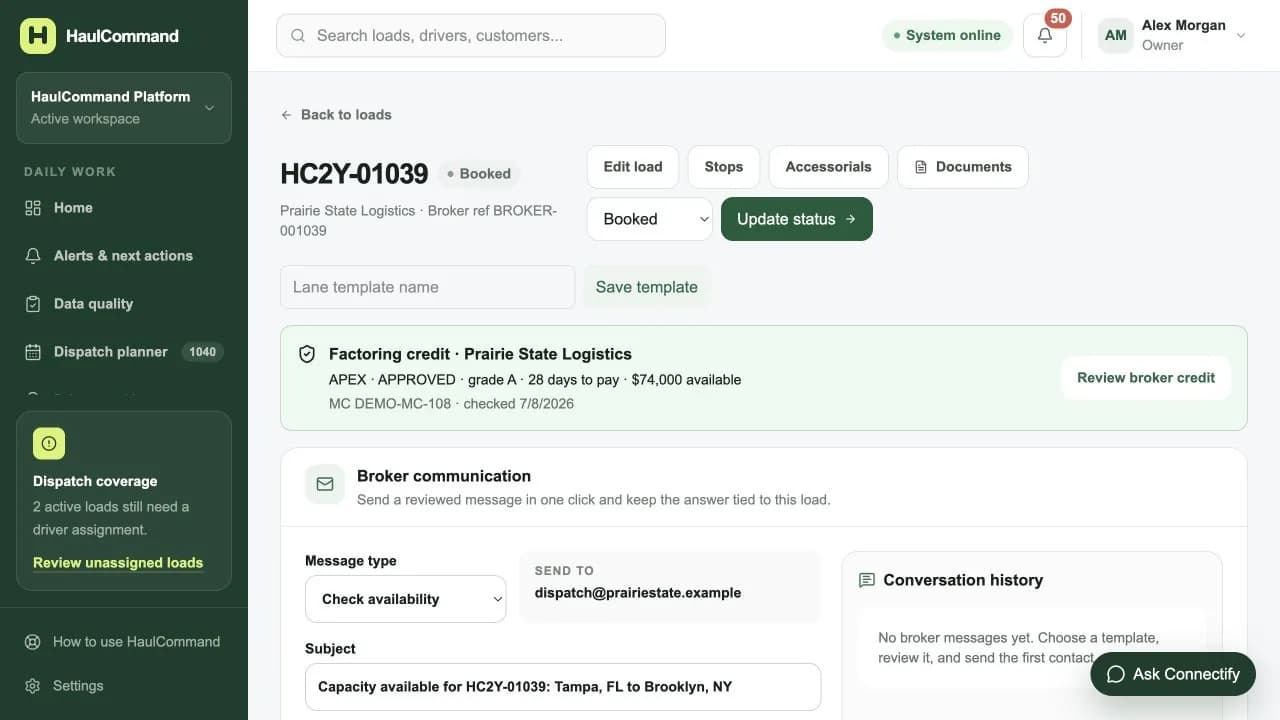Viewport: 1280px width, 720px height.
Task: Open Ask Connectify assistant
Action: point(1173,674)
